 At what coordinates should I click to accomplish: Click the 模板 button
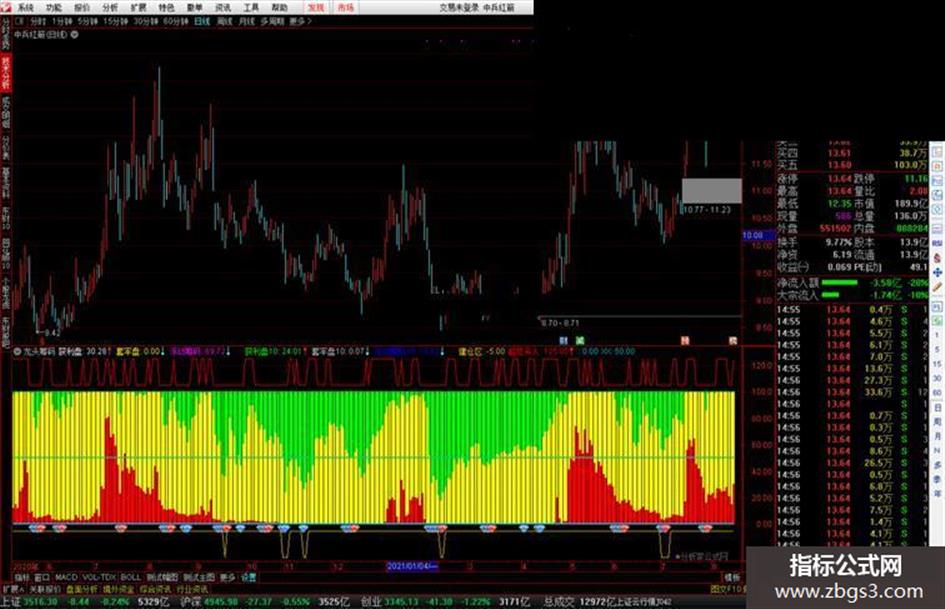732,577
